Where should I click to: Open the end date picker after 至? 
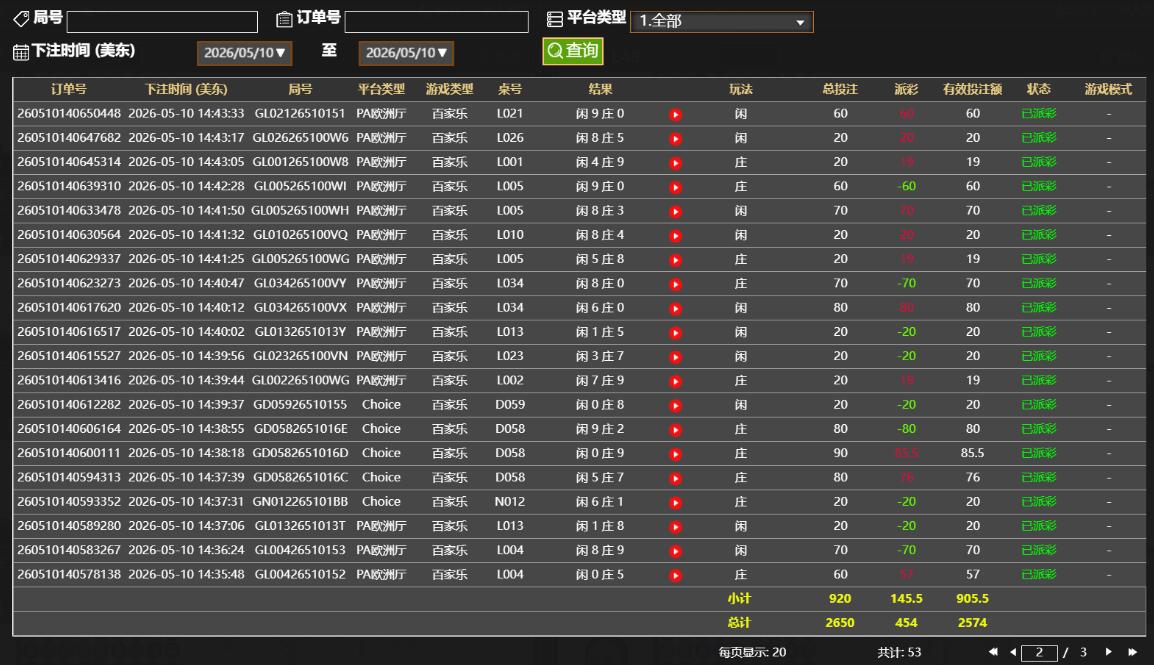406,53
